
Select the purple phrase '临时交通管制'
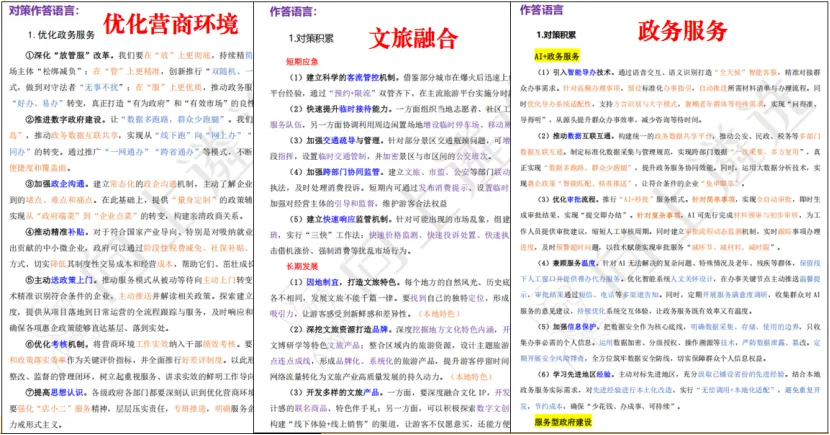pos(342,156)
